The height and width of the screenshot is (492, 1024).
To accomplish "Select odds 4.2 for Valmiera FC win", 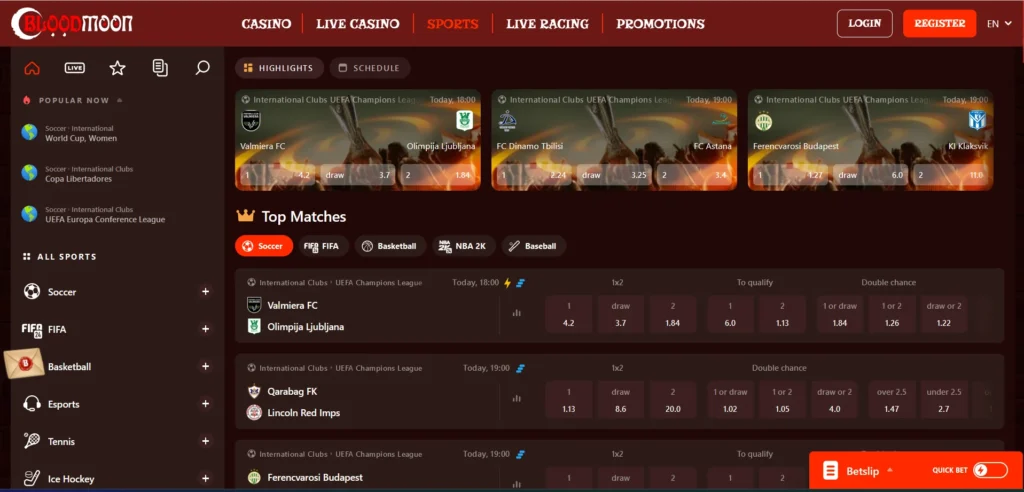I will coord(568,314).
